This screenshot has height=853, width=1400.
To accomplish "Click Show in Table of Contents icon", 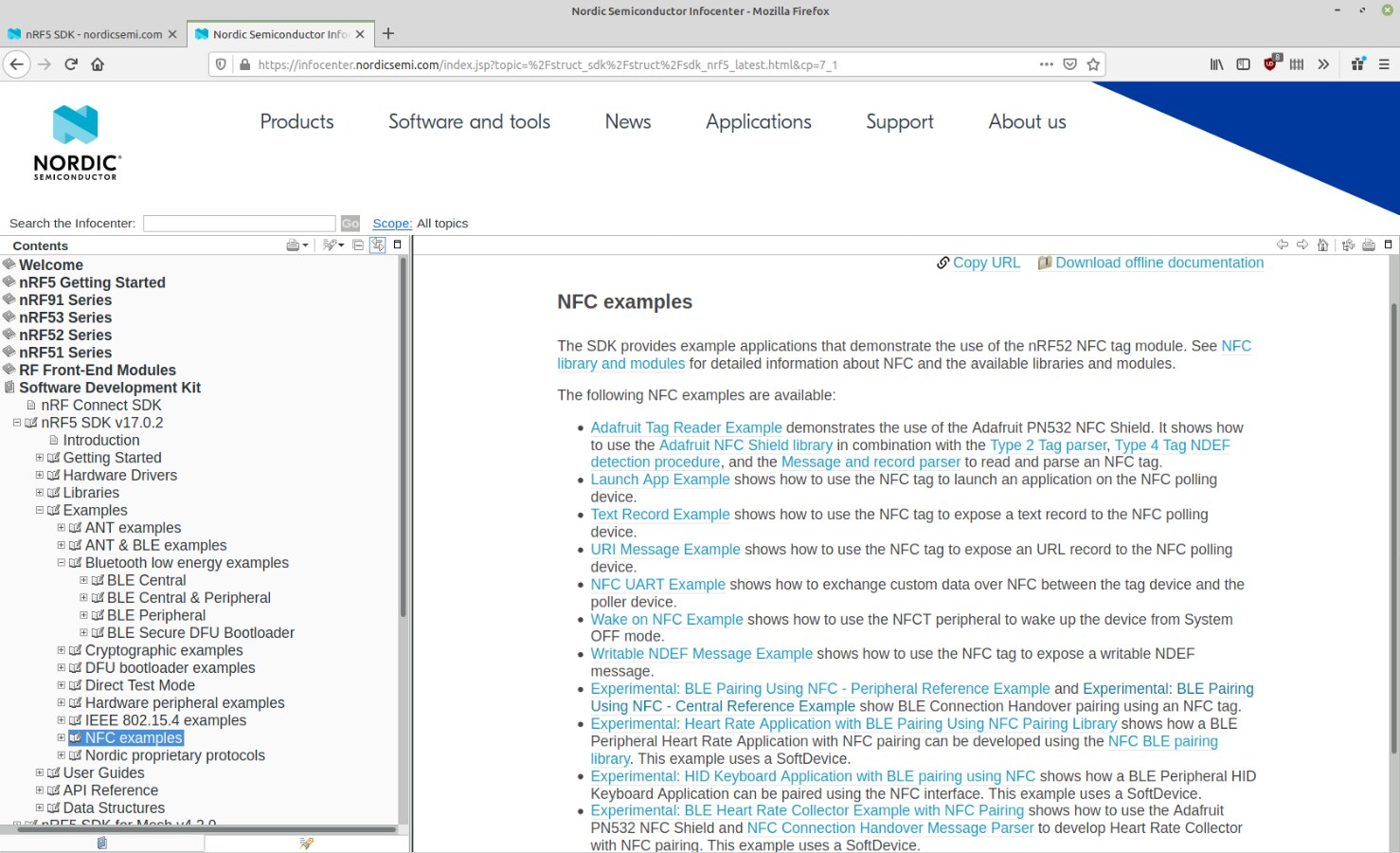I will (1348, 245).
